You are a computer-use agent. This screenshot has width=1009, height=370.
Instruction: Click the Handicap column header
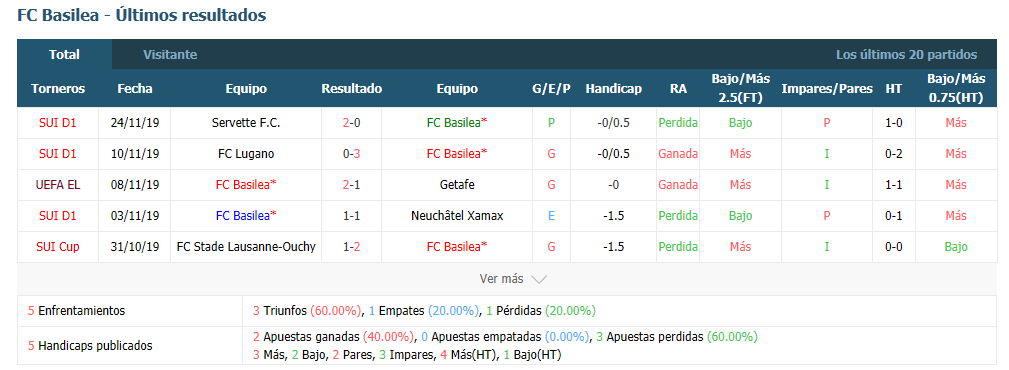tap(613, 89)
